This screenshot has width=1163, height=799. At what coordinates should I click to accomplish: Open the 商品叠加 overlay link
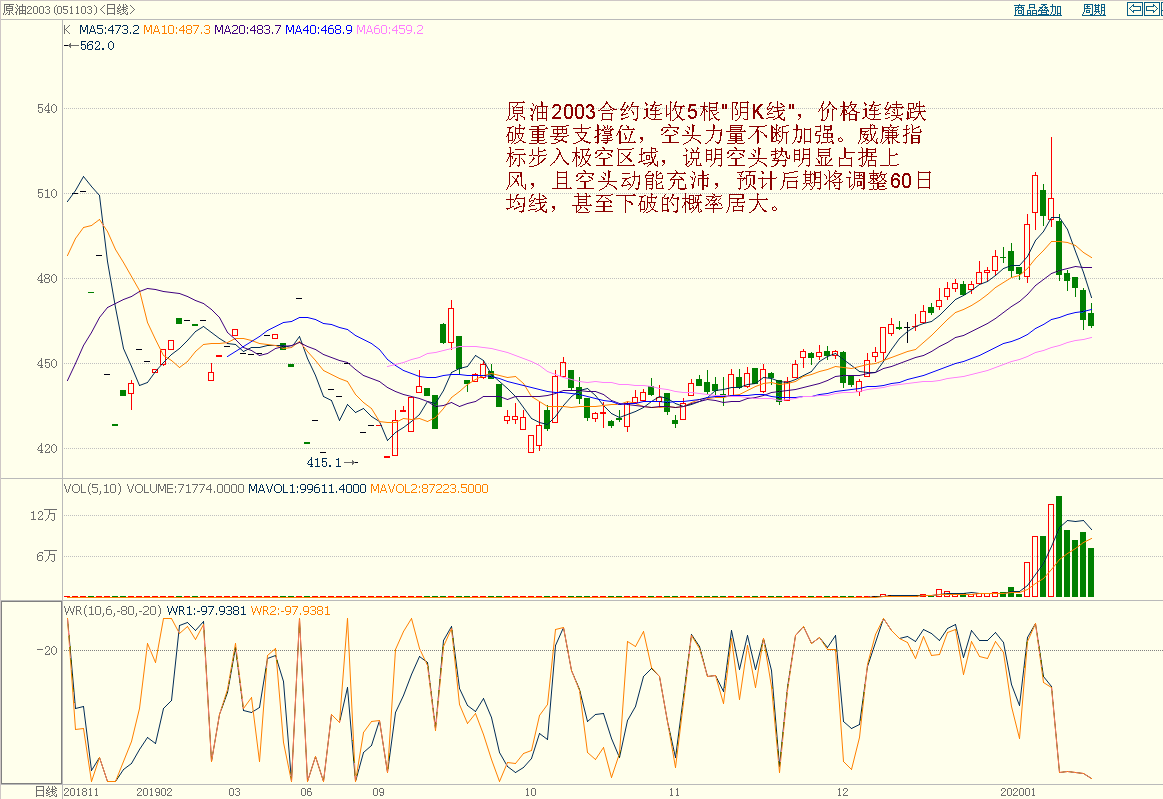(x=1037, y=10)
